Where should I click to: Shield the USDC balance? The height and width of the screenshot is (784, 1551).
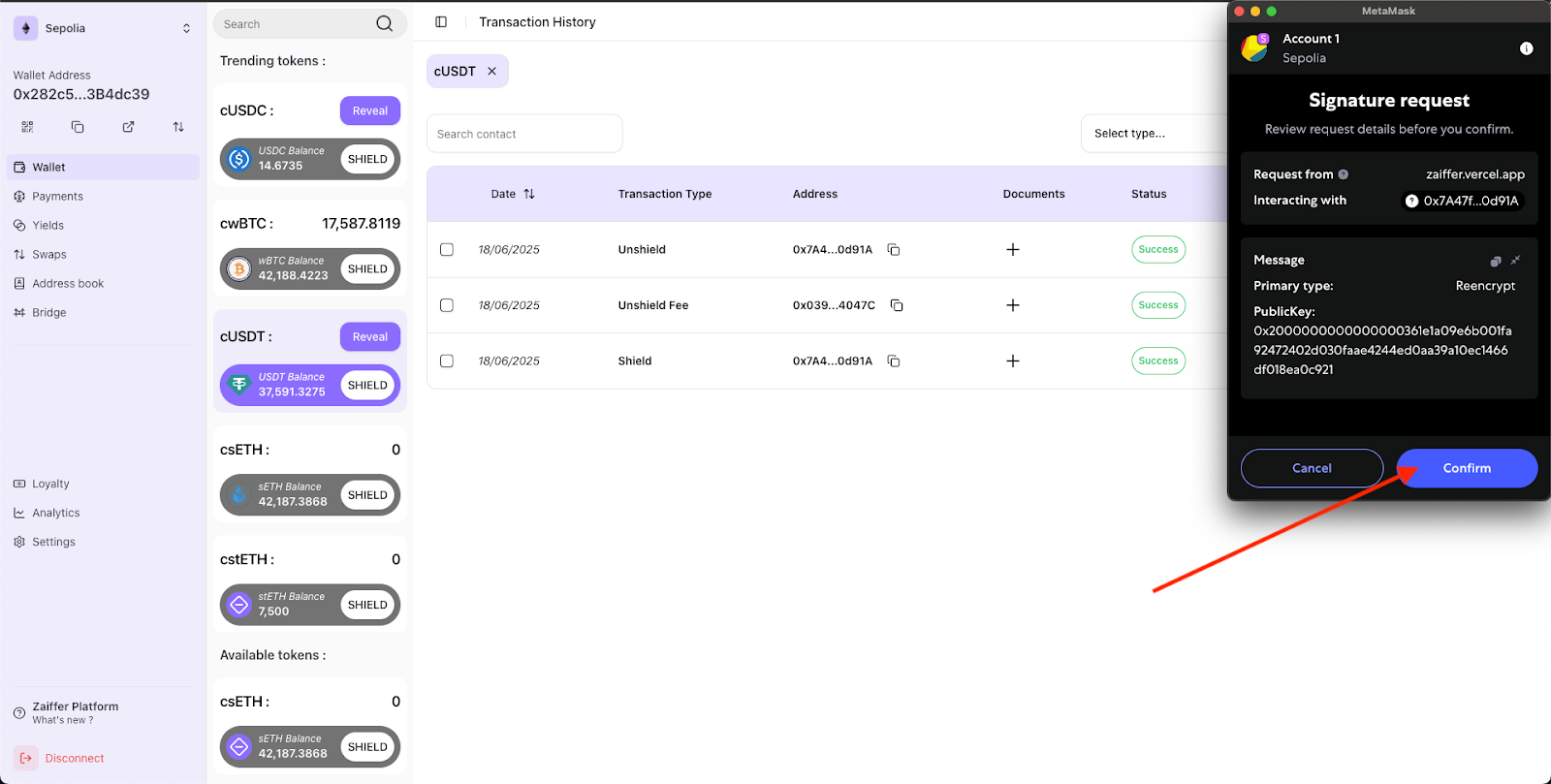(x=367, y=159)
